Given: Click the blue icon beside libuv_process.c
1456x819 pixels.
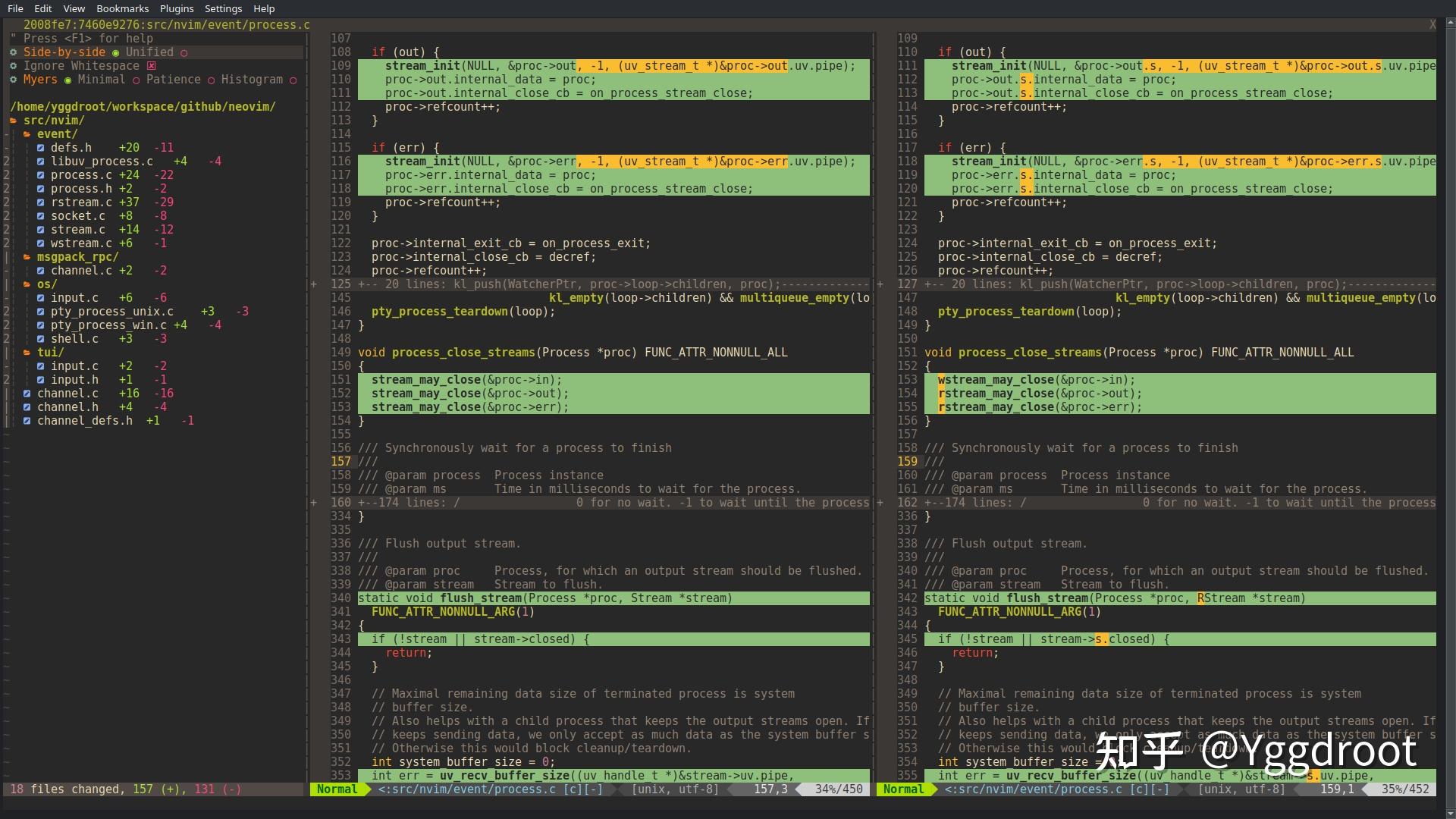Looking at the screenshot, I should click(41, 162).
